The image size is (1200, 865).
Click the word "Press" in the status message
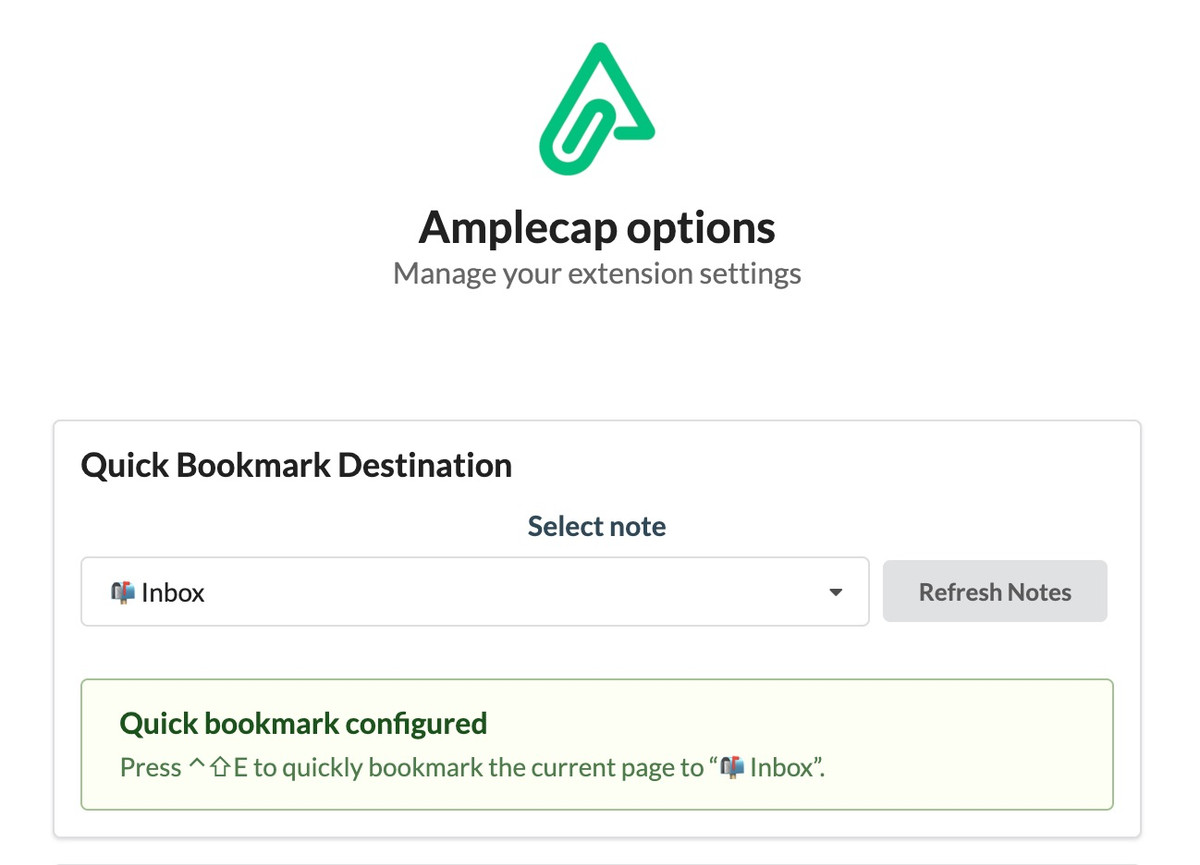point(150,768)
